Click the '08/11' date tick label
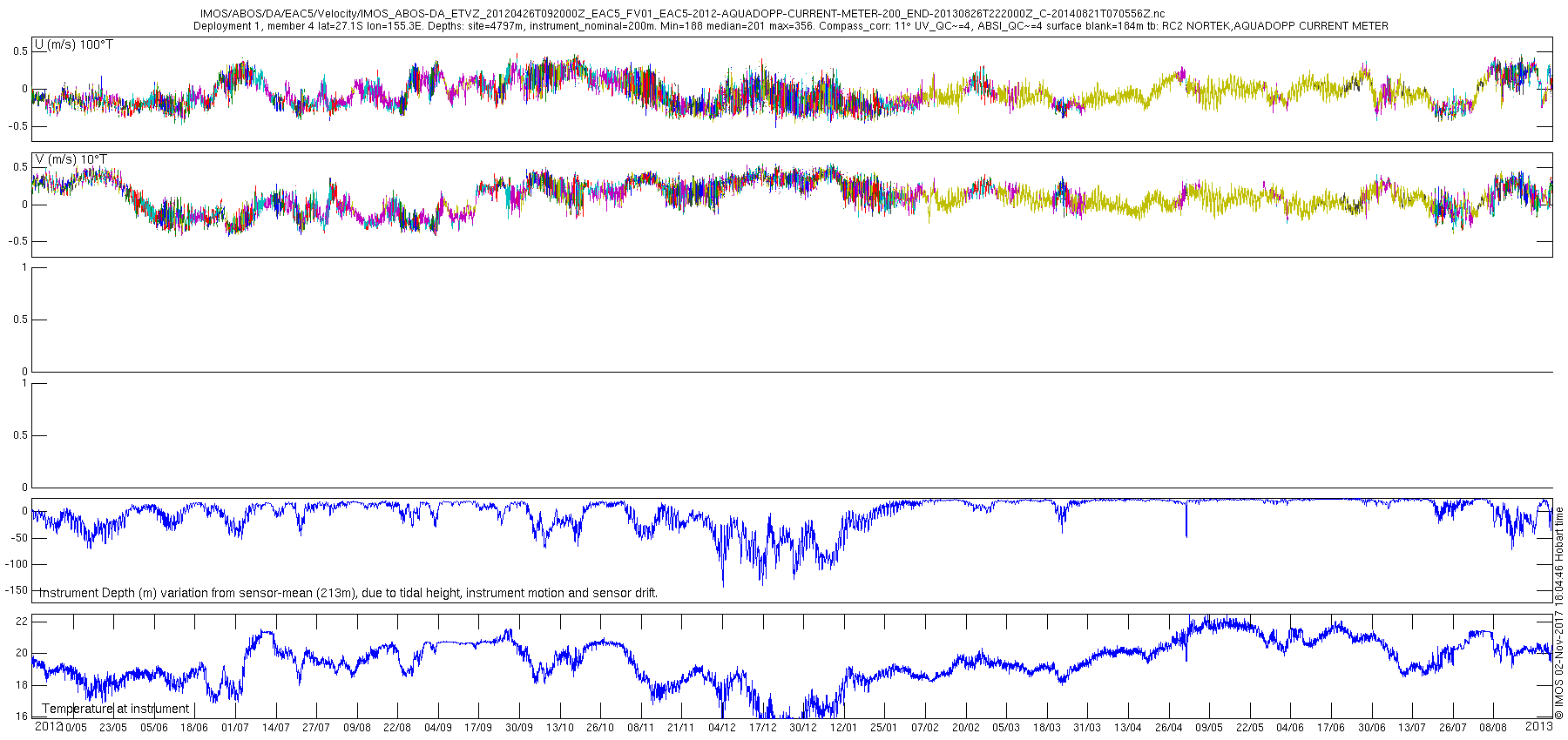The width and height of the screenshot is (1568, 740). (641, 728)
